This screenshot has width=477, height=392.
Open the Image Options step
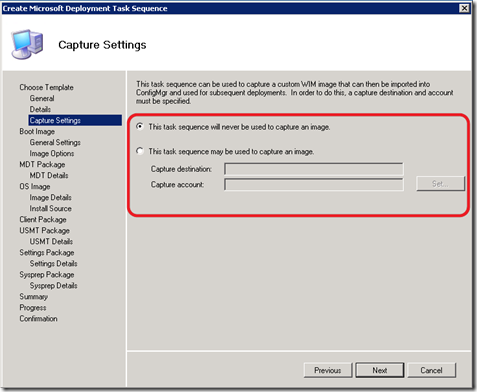coord(52,153)
